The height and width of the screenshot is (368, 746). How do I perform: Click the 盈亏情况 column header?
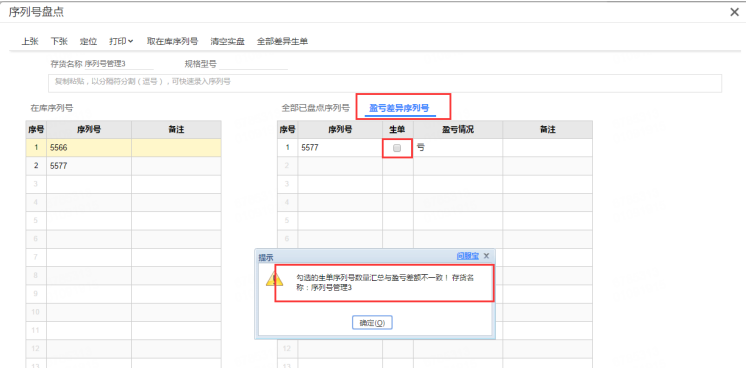click(x=458, y=129)
